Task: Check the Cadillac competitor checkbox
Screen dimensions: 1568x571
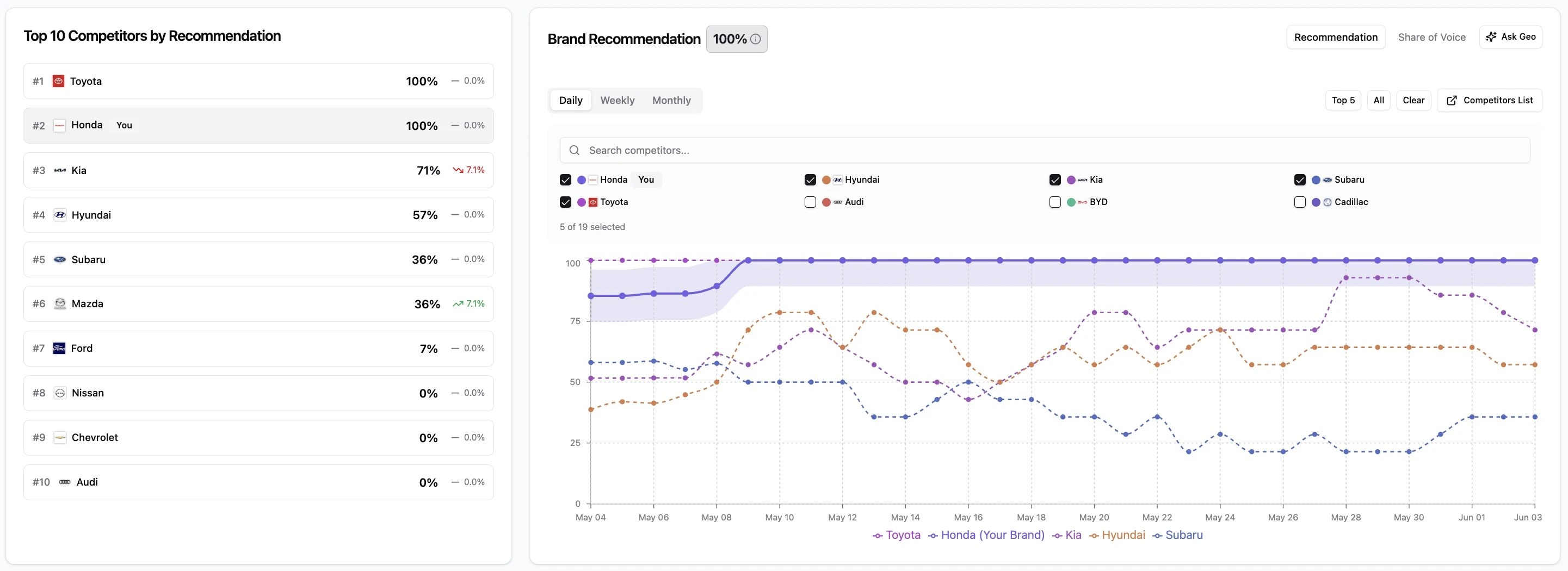Action: click(1300, 202)
